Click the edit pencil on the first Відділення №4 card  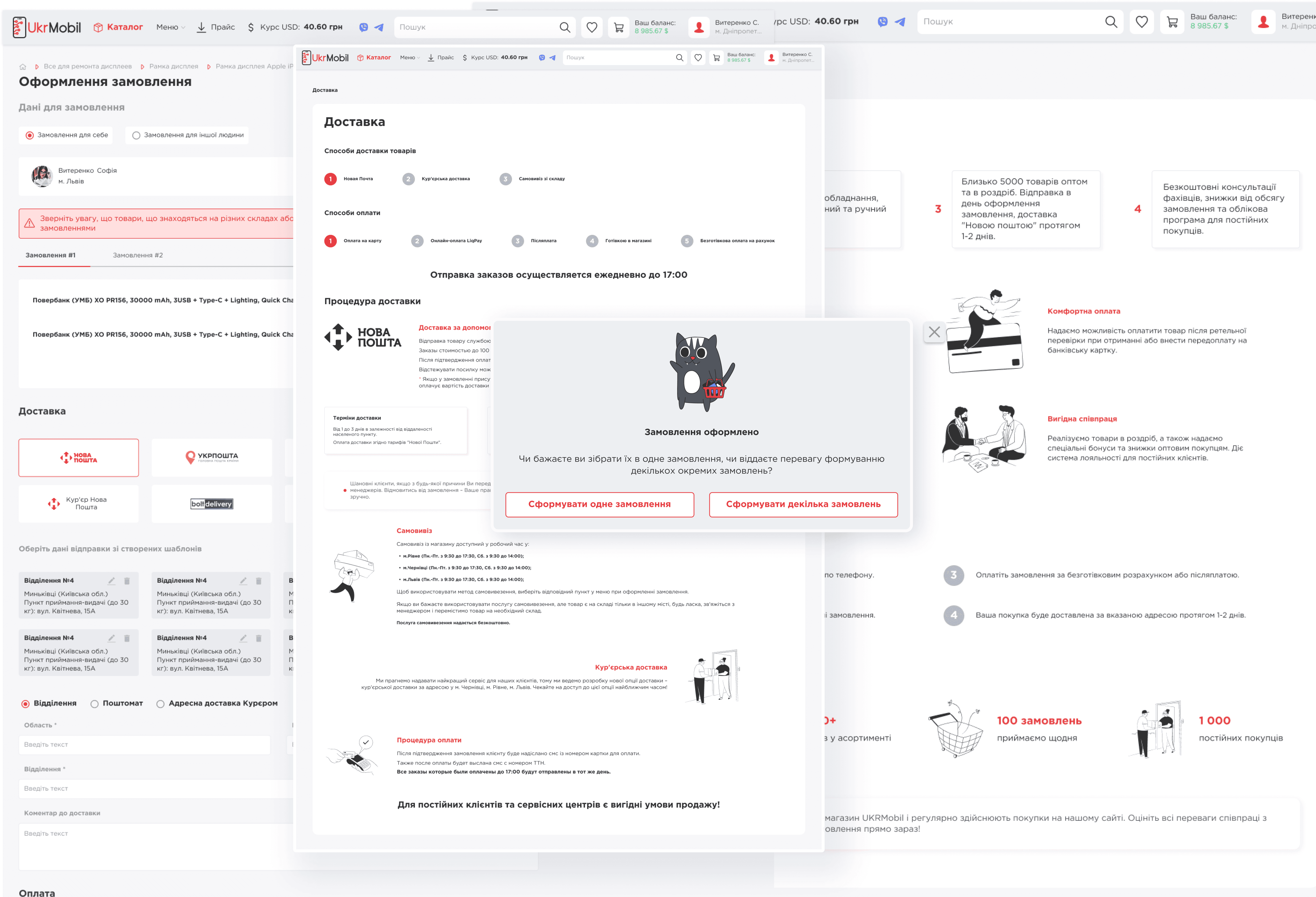112,581
